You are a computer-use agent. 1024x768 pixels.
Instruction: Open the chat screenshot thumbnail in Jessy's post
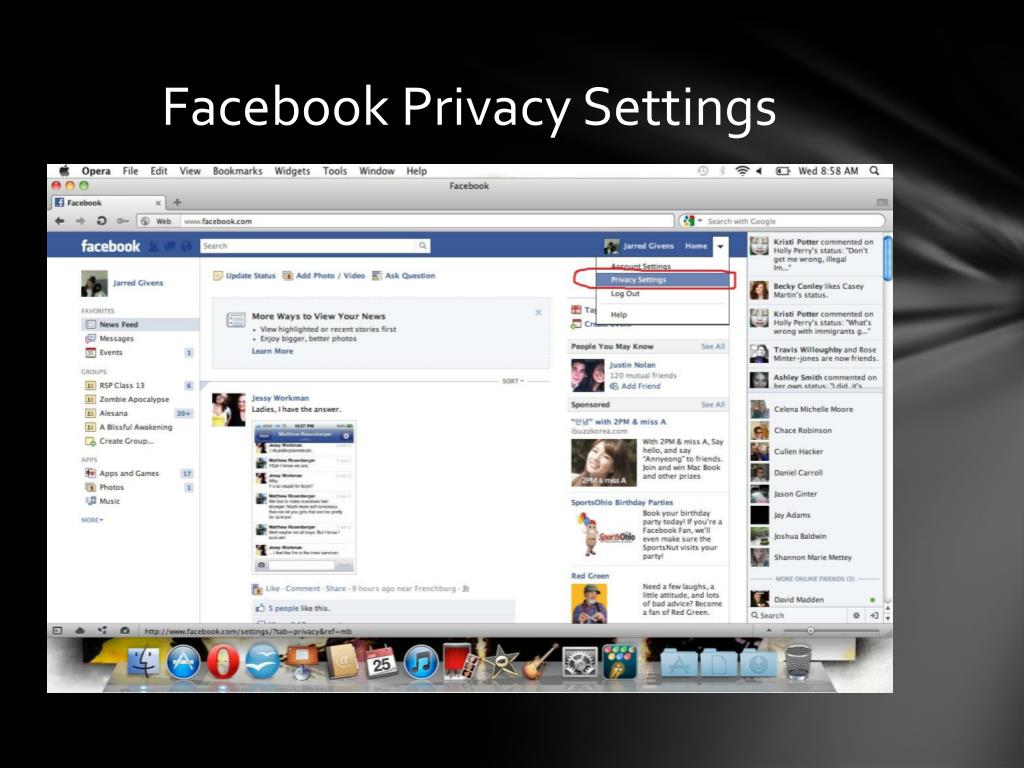[x=304, y=498]
